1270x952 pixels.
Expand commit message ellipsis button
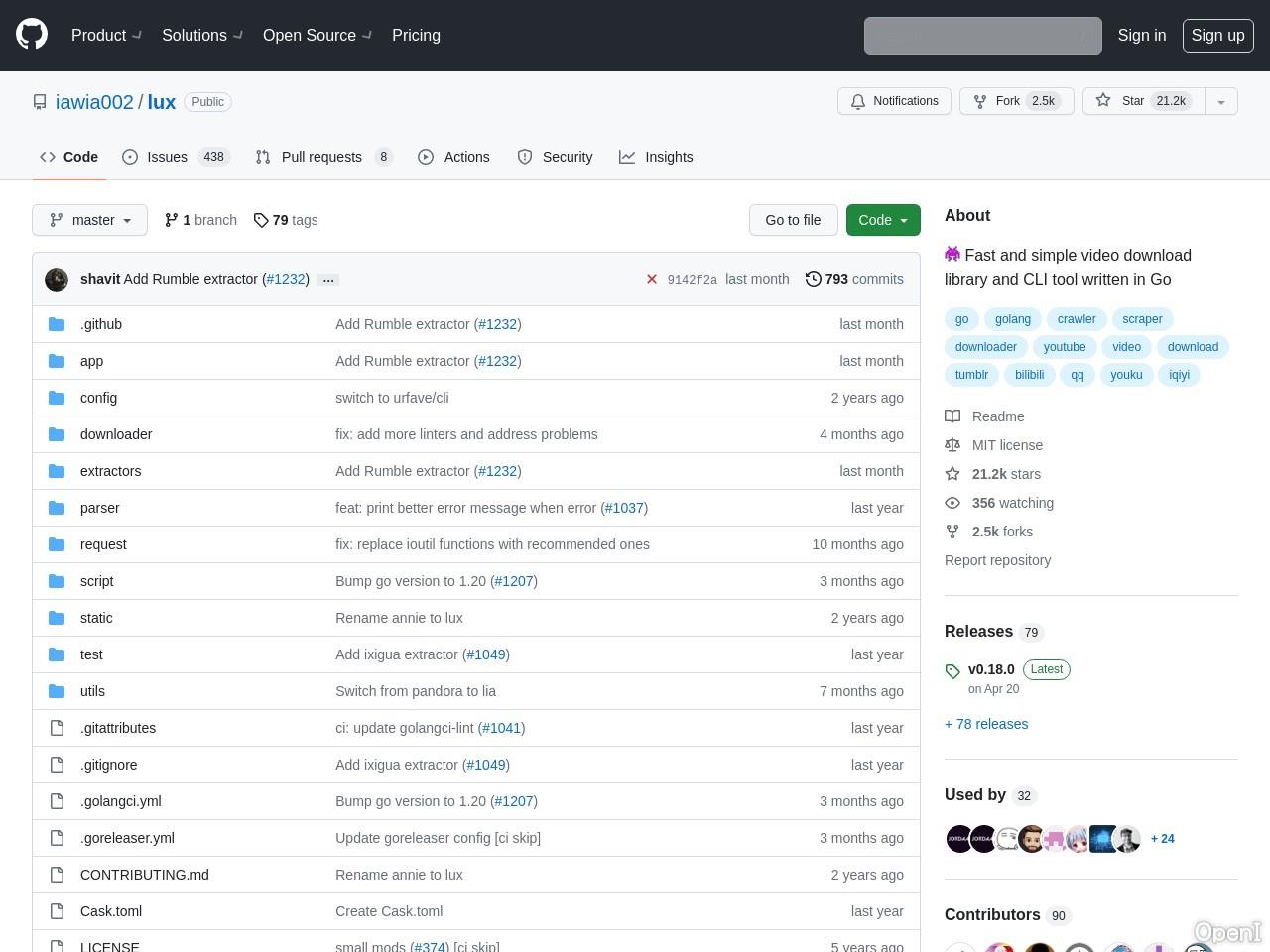pos(328,280)
